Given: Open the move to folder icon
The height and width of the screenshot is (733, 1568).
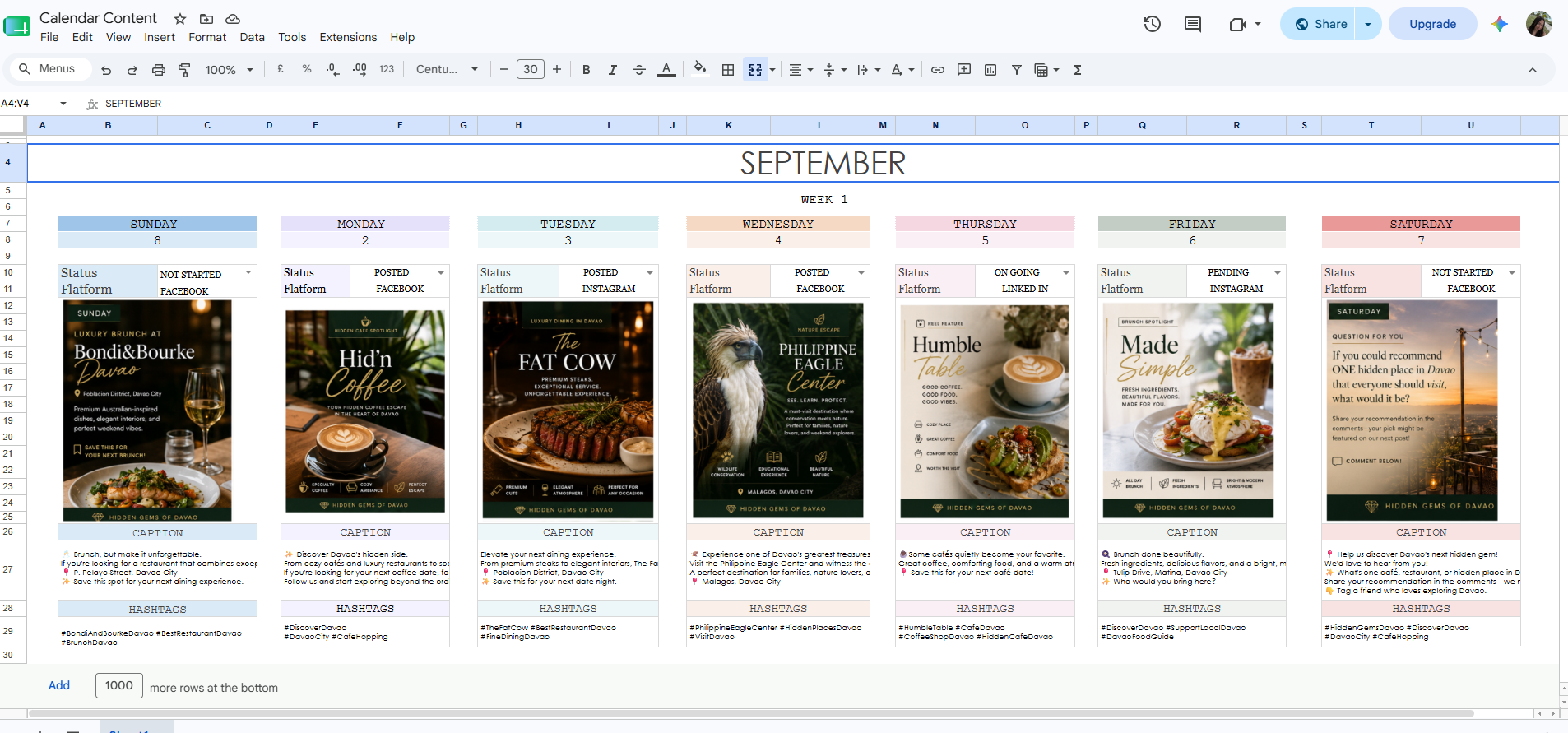Looking at the screenshot, I should [x=206, y=18].
